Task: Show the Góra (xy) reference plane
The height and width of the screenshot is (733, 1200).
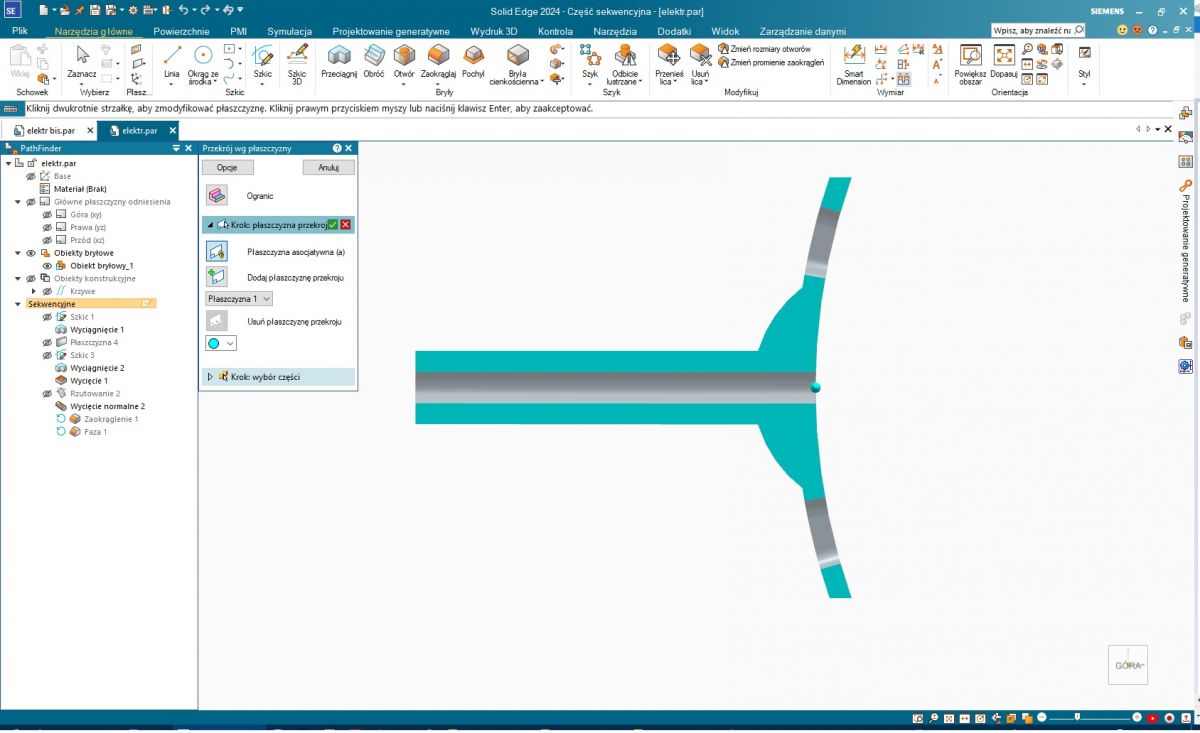Action: click(46, 215)
